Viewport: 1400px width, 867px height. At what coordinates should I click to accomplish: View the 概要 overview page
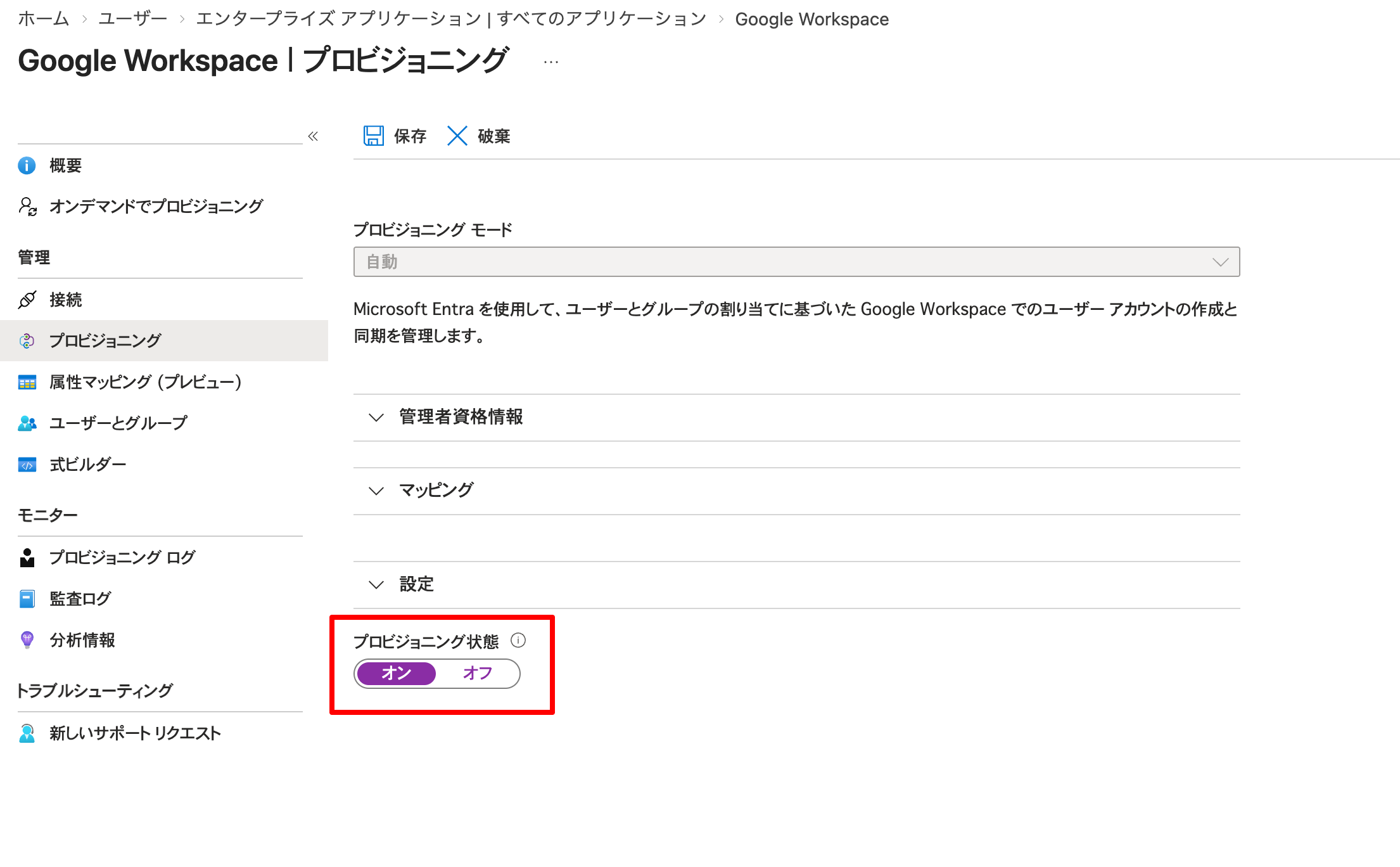[x=66, y=165]
